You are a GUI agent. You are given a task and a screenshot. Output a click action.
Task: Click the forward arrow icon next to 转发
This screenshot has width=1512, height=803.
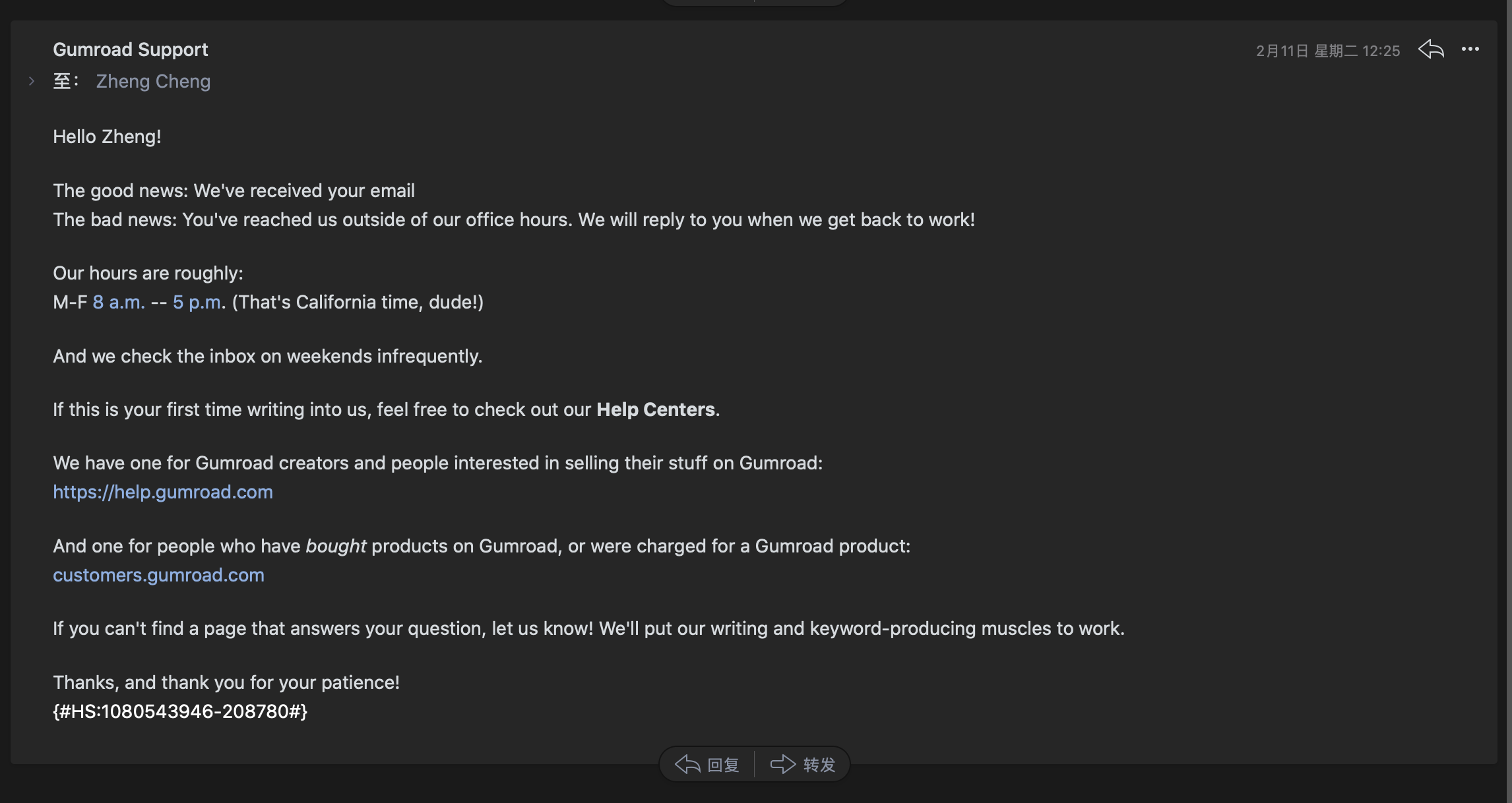(783, 765)
